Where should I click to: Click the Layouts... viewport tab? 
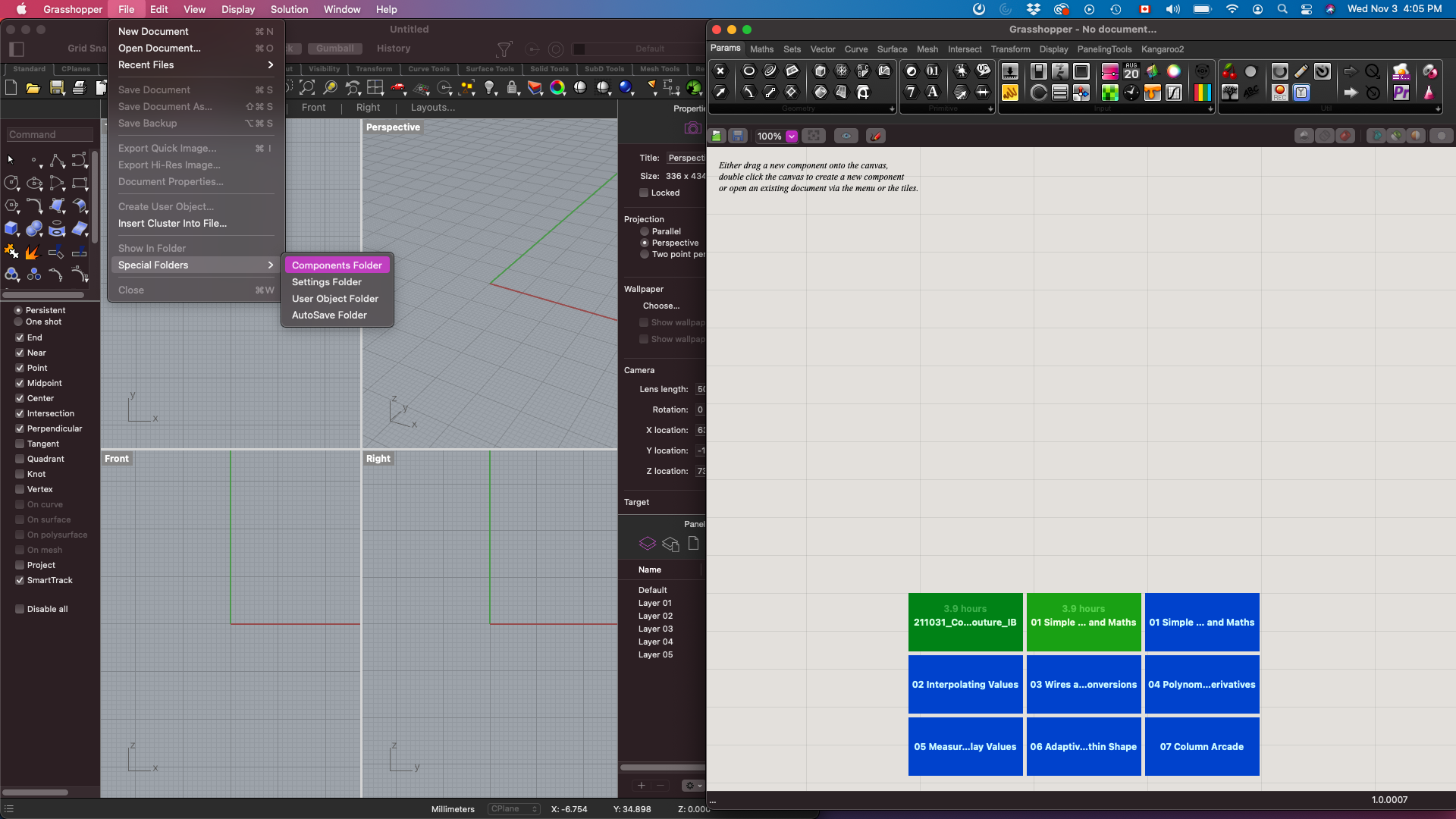[x=433, y=108]
